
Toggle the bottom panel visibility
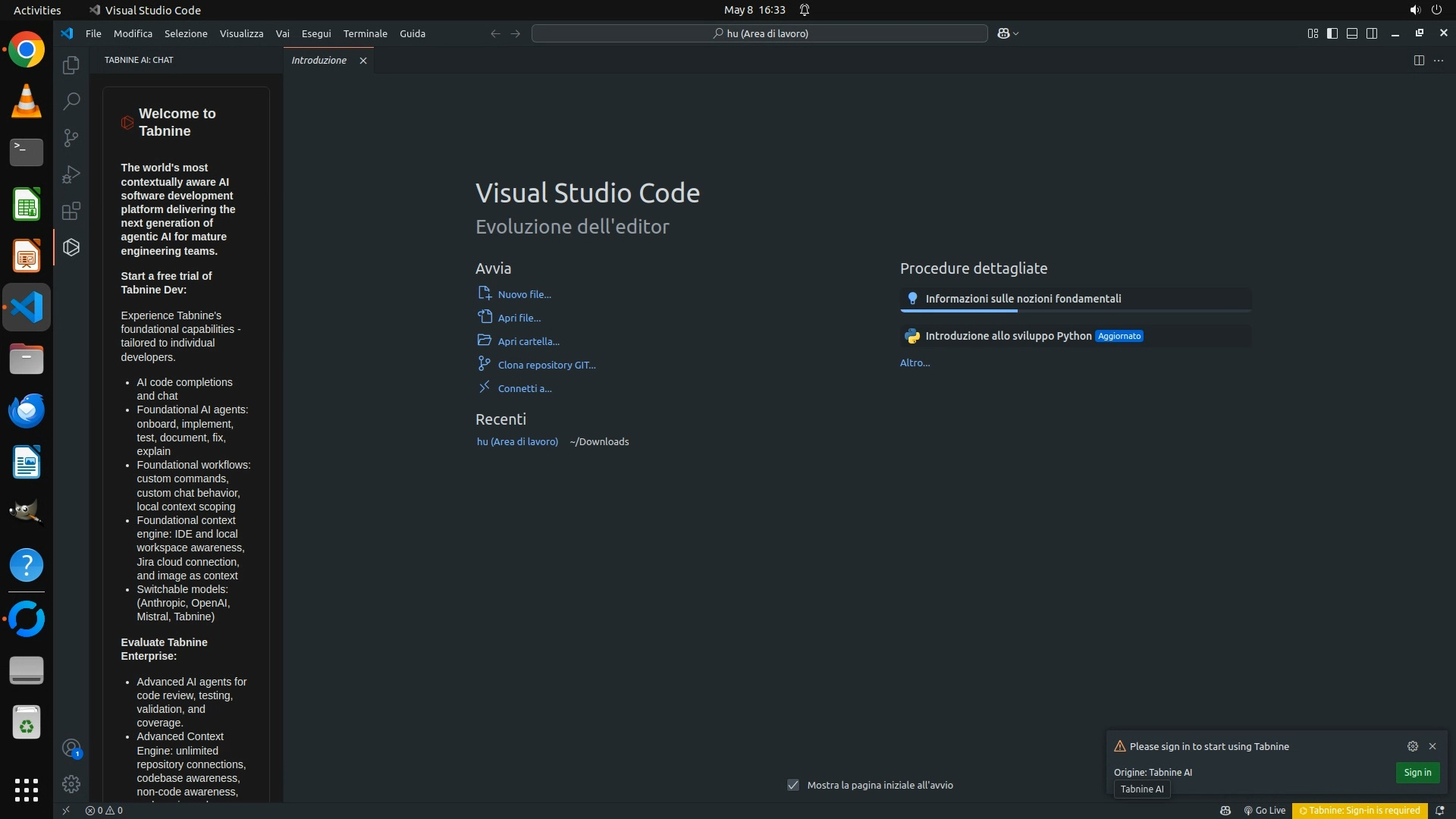[x=1352, y=33]
